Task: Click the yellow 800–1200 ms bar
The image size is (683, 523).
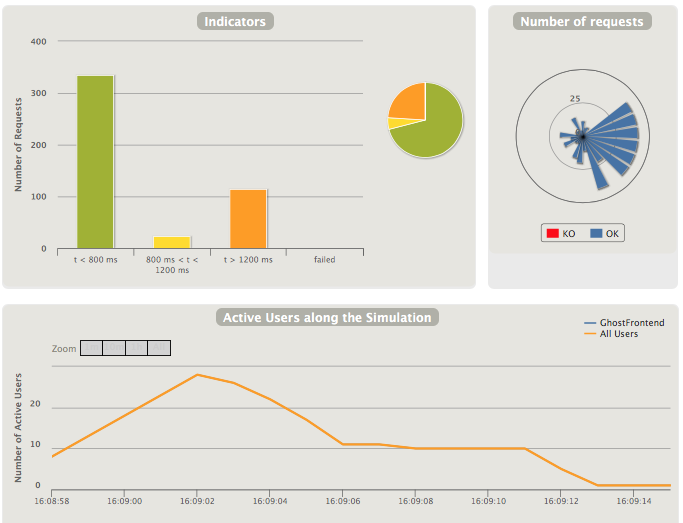Action: click(171, 242)
